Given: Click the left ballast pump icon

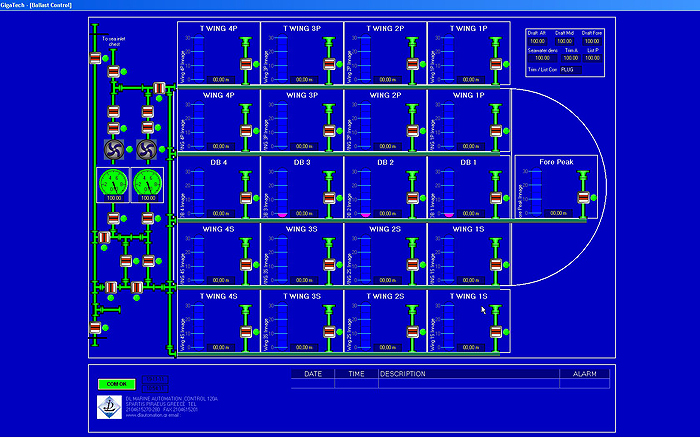Looking at the screenshot, I should [x=113, y=149].
